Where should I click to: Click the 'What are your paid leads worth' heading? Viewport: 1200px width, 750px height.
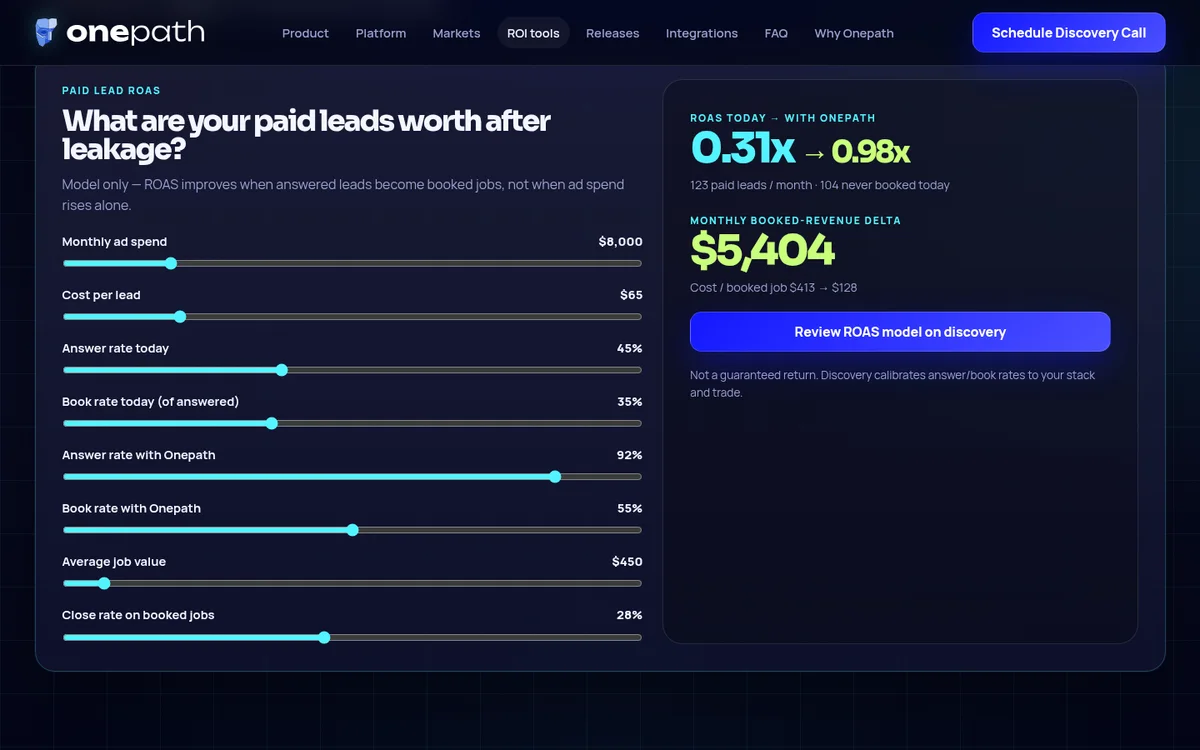coord(306,135)
